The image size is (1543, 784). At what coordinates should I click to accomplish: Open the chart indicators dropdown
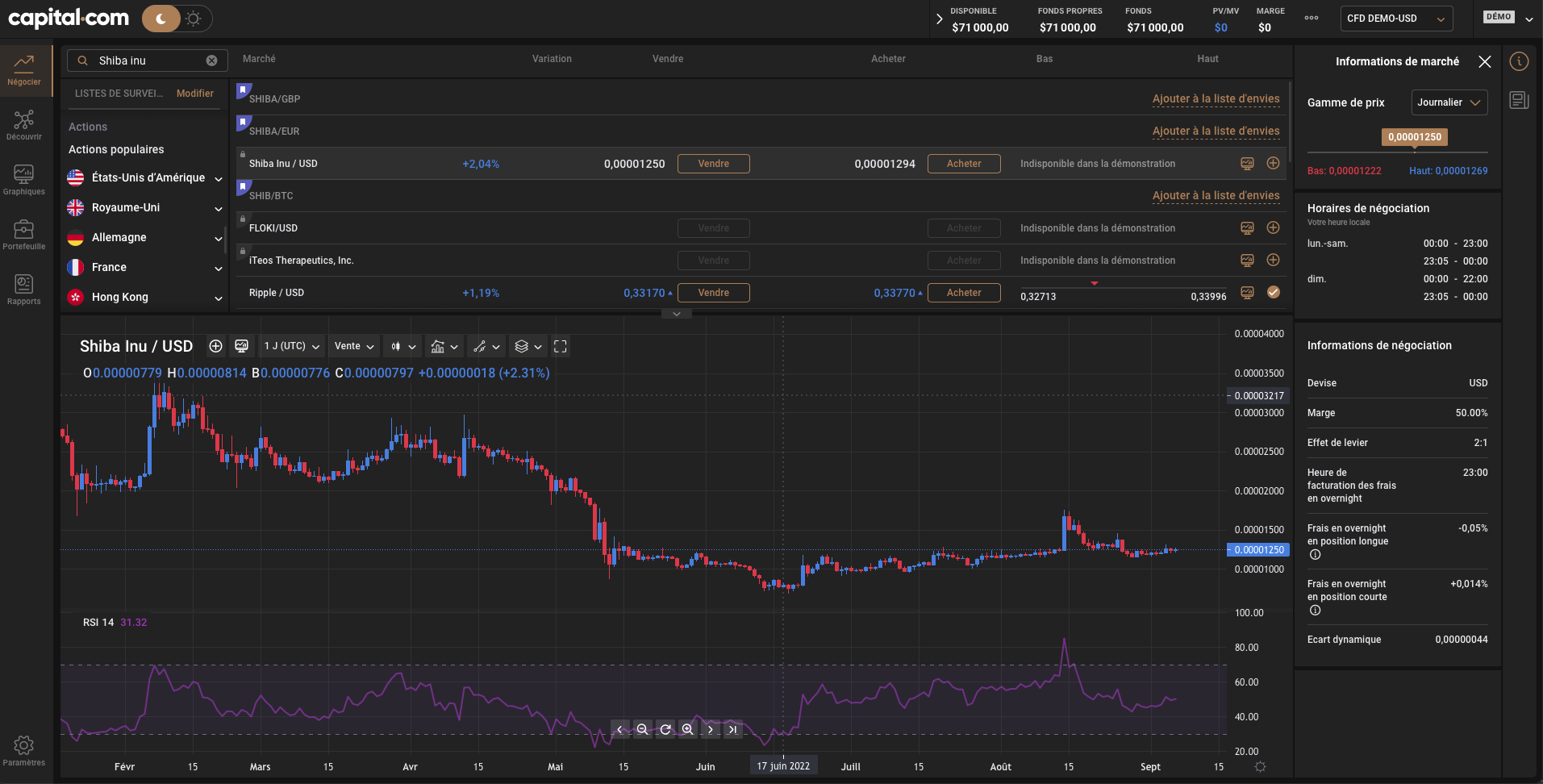(x=445, y=346)
